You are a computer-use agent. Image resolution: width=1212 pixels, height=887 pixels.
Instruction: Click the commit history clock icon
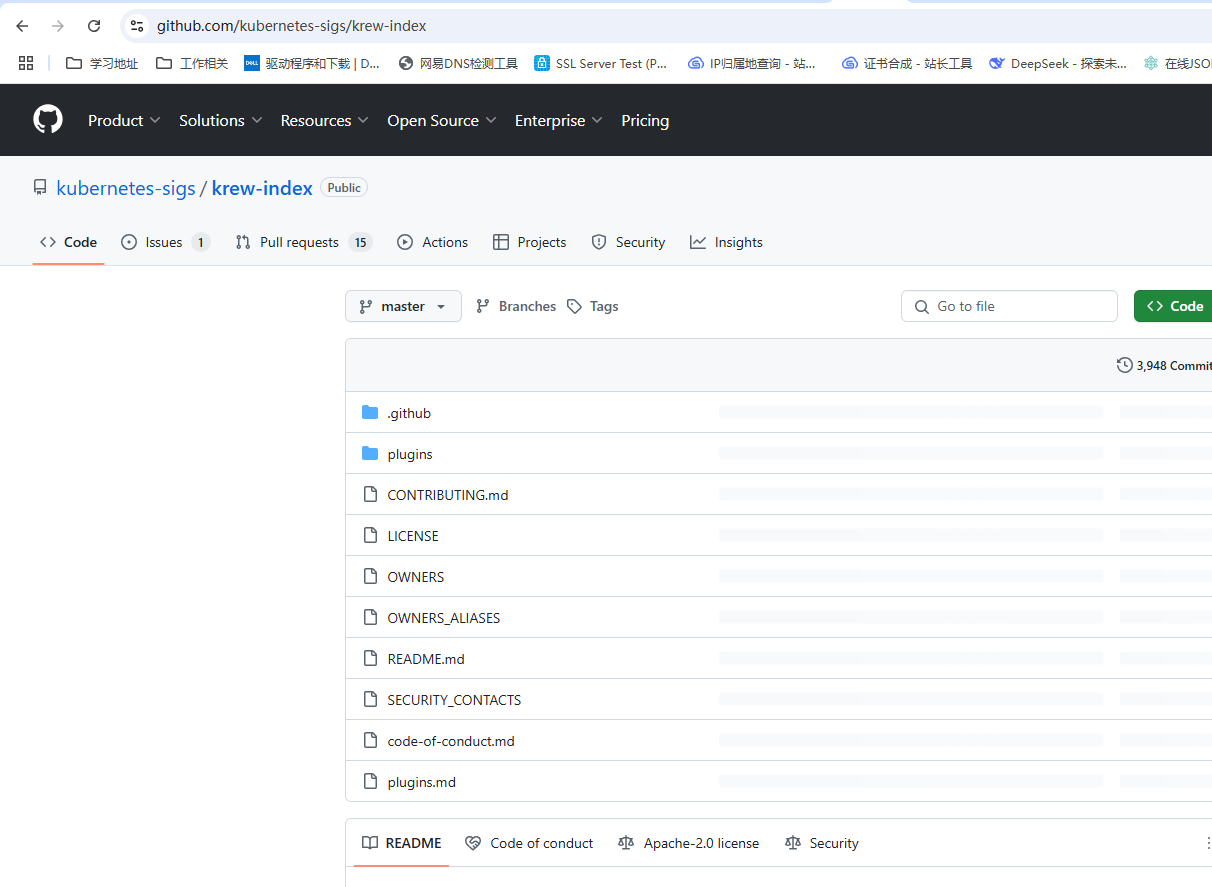(x=1125, y=365)
